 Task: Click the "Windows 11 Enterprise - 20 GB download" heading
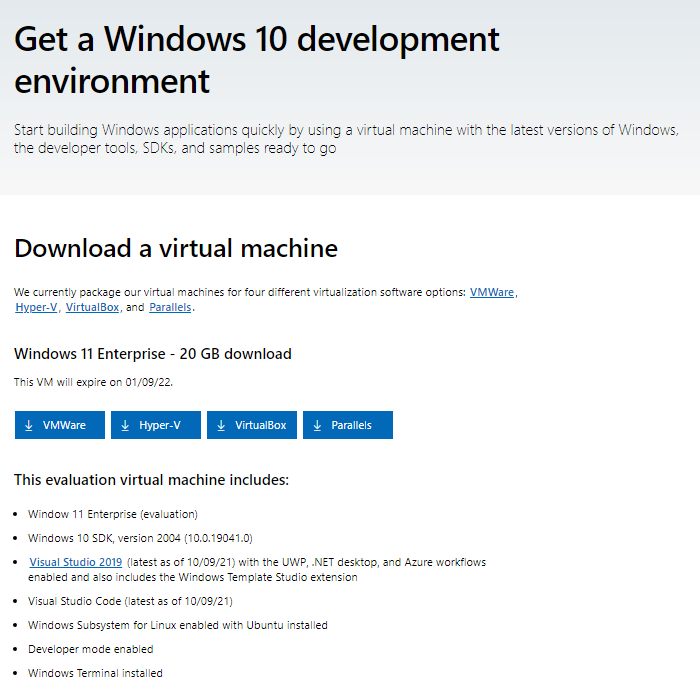pyautogui.click(x=153, y=354)
